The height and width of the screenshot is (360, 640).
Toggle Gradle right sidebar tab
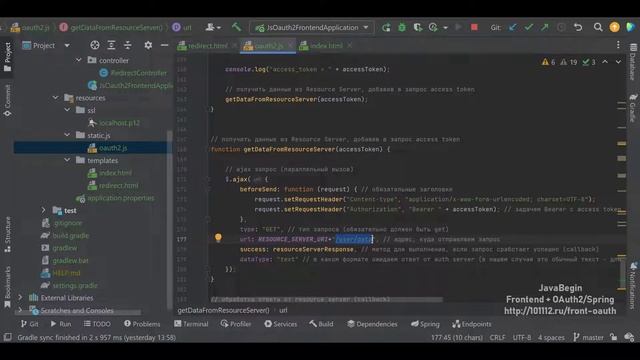[633, 107]
